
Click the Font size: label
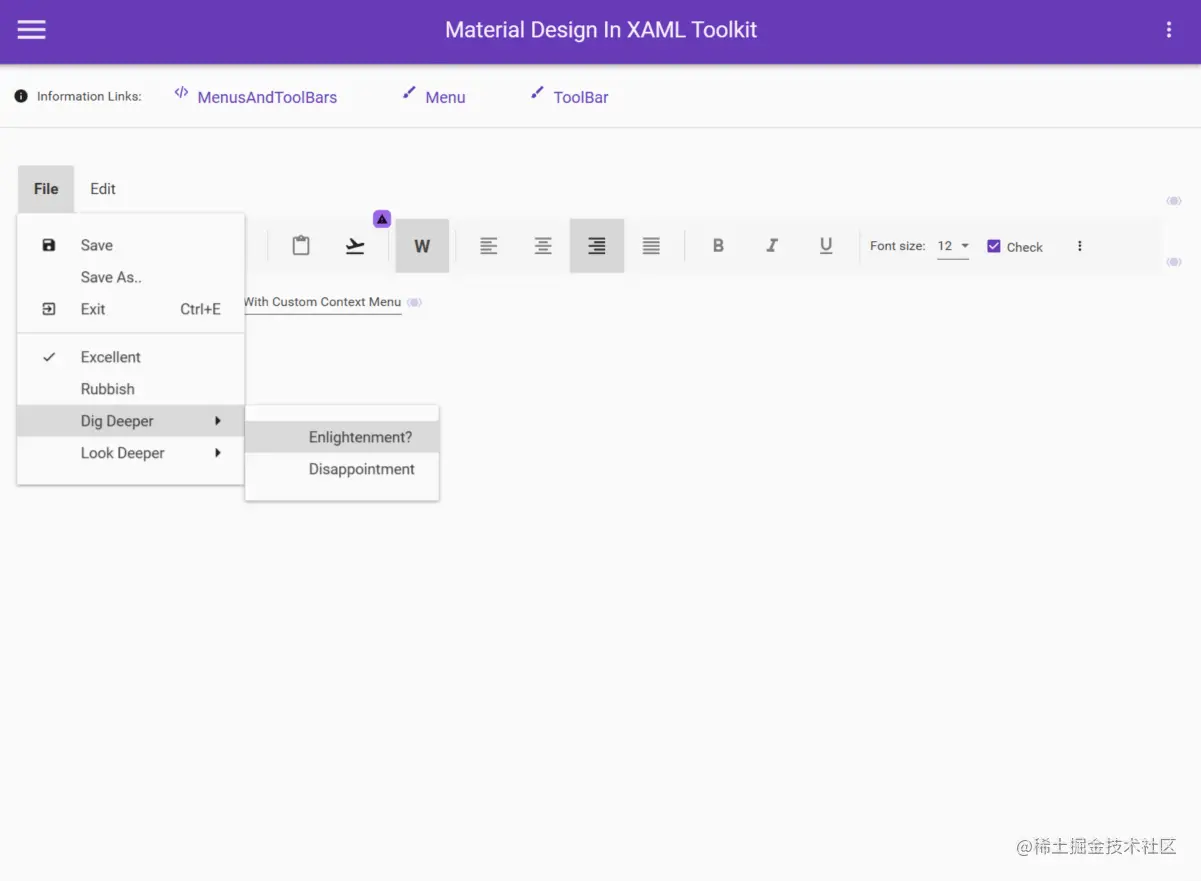click(x=897, y=246)
